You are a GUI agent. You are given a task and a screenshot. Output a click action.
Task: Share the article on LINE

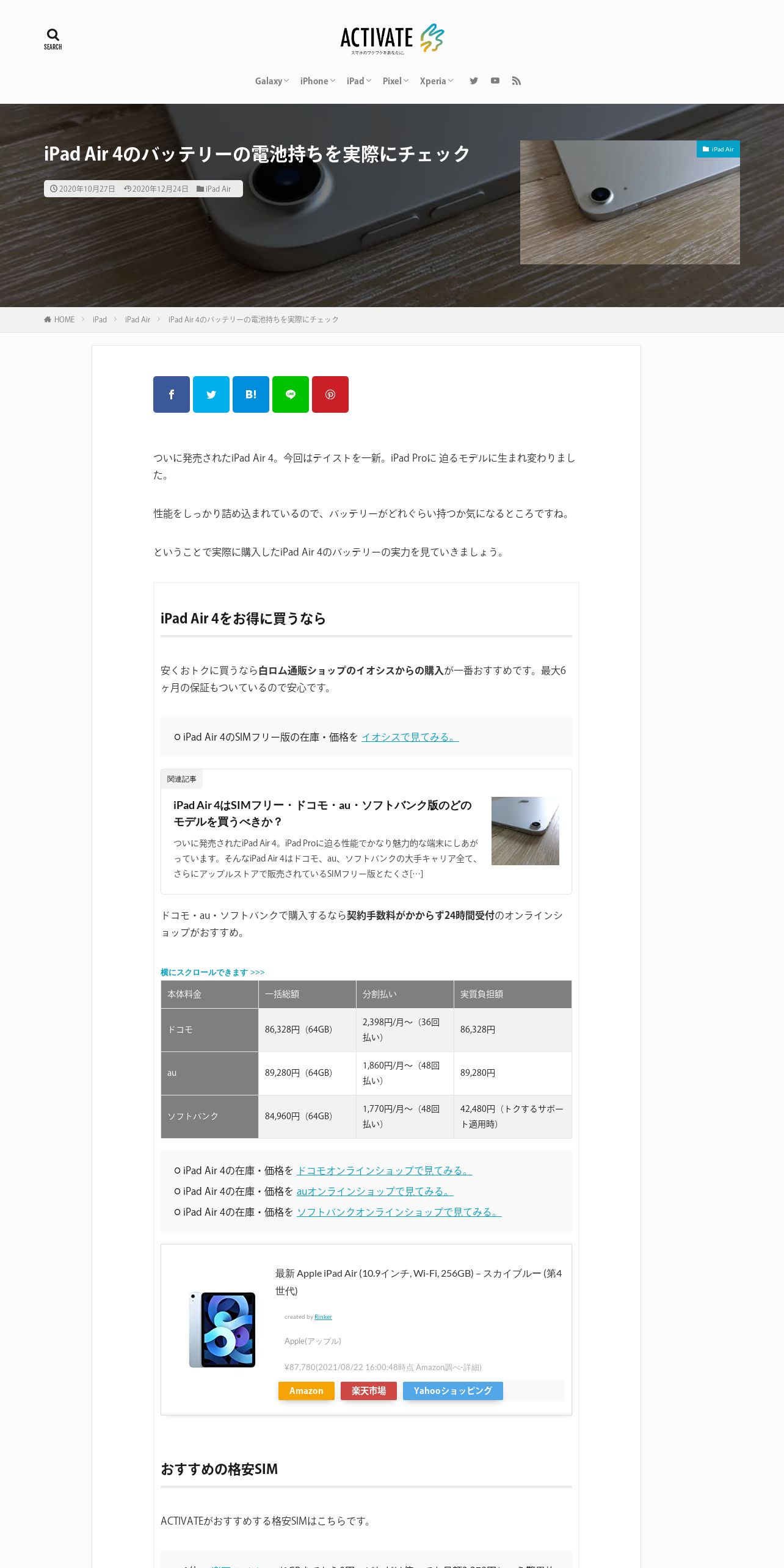(x=291, y=394)
